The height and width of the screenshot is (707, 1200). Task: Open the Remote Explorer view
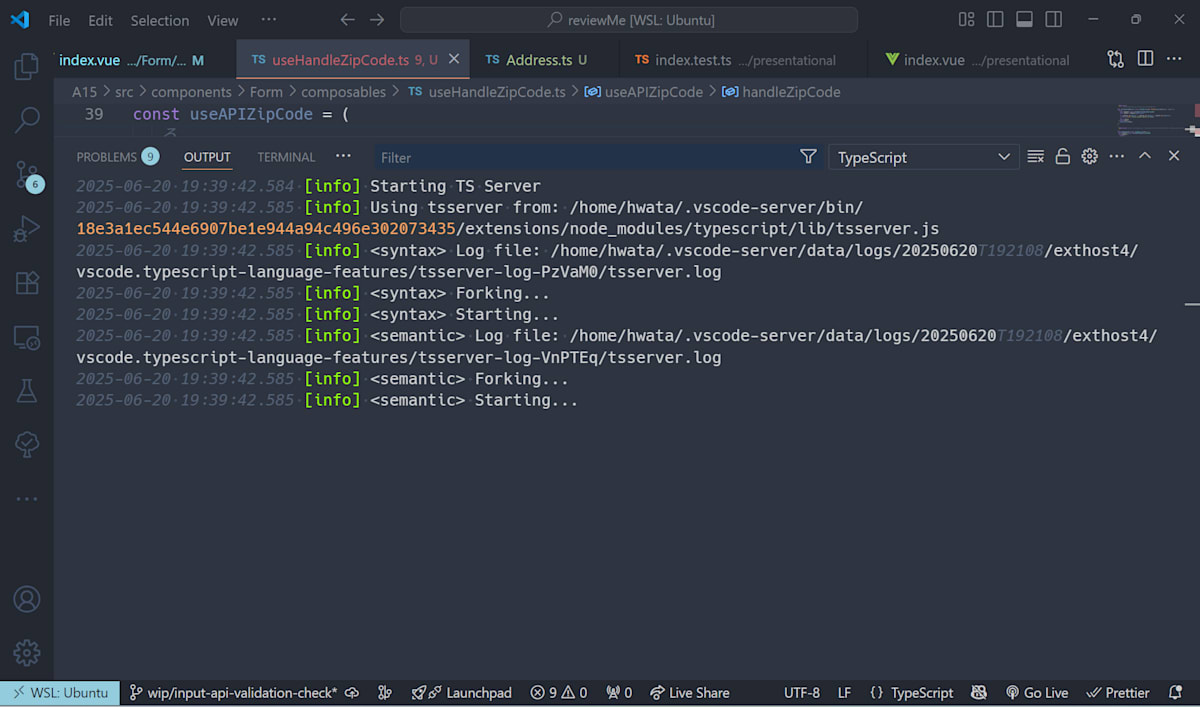pos(26,337)
